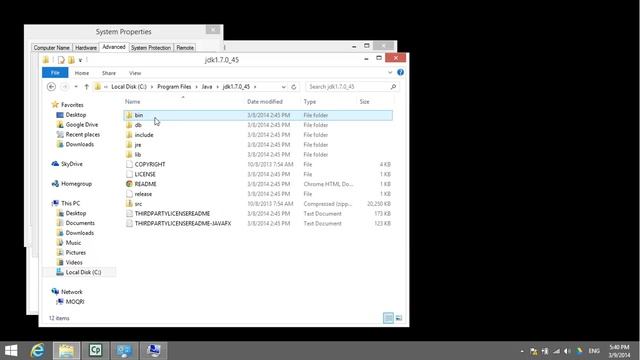This screenshot has height=360, width=640.
Task: Sort by Type column header
Action: click(310, 102)
